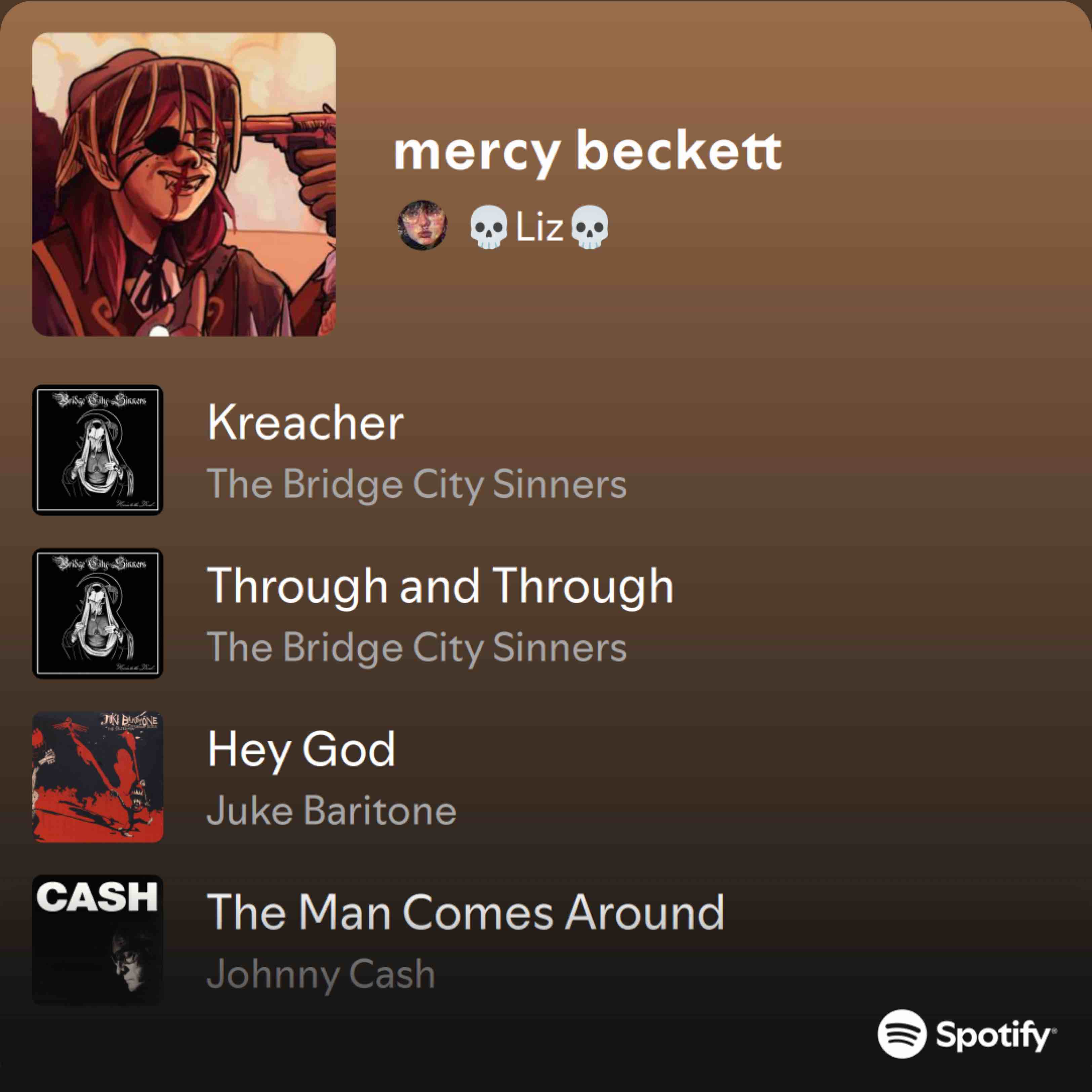Click the skull emoji after Liz

coord(590,227)
